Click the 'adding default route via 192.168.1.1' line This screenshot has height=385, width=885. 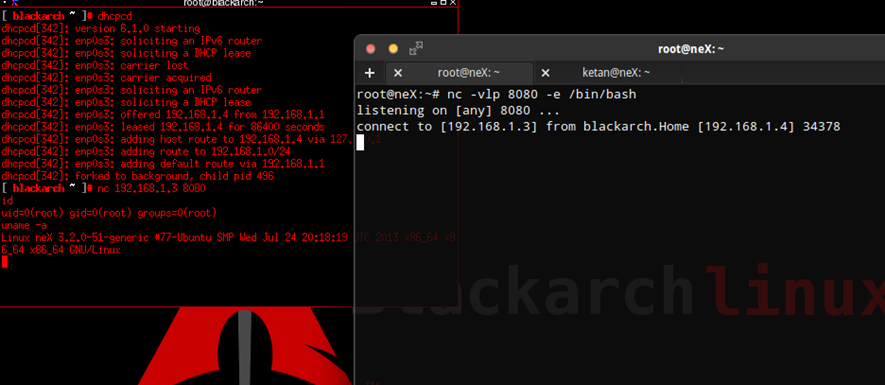[x=163, y=164]
